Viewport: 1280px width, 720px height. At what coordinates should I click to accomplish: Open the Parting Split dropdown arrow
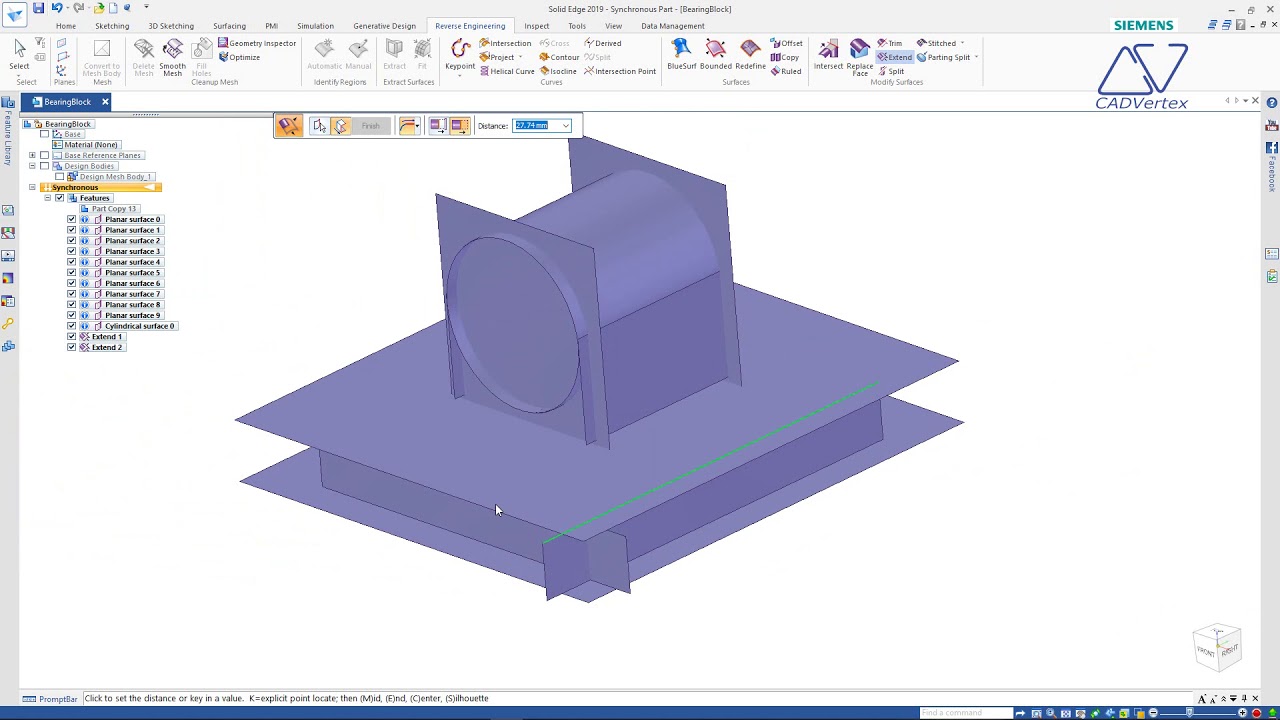976,57
